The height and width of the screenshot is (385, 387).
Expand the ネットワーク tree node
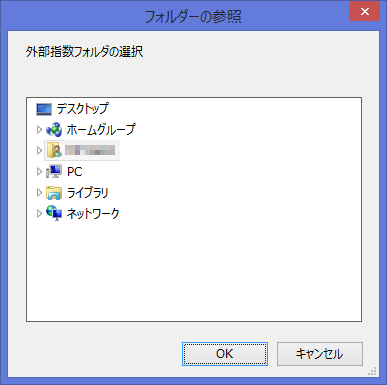coord(39,213)
